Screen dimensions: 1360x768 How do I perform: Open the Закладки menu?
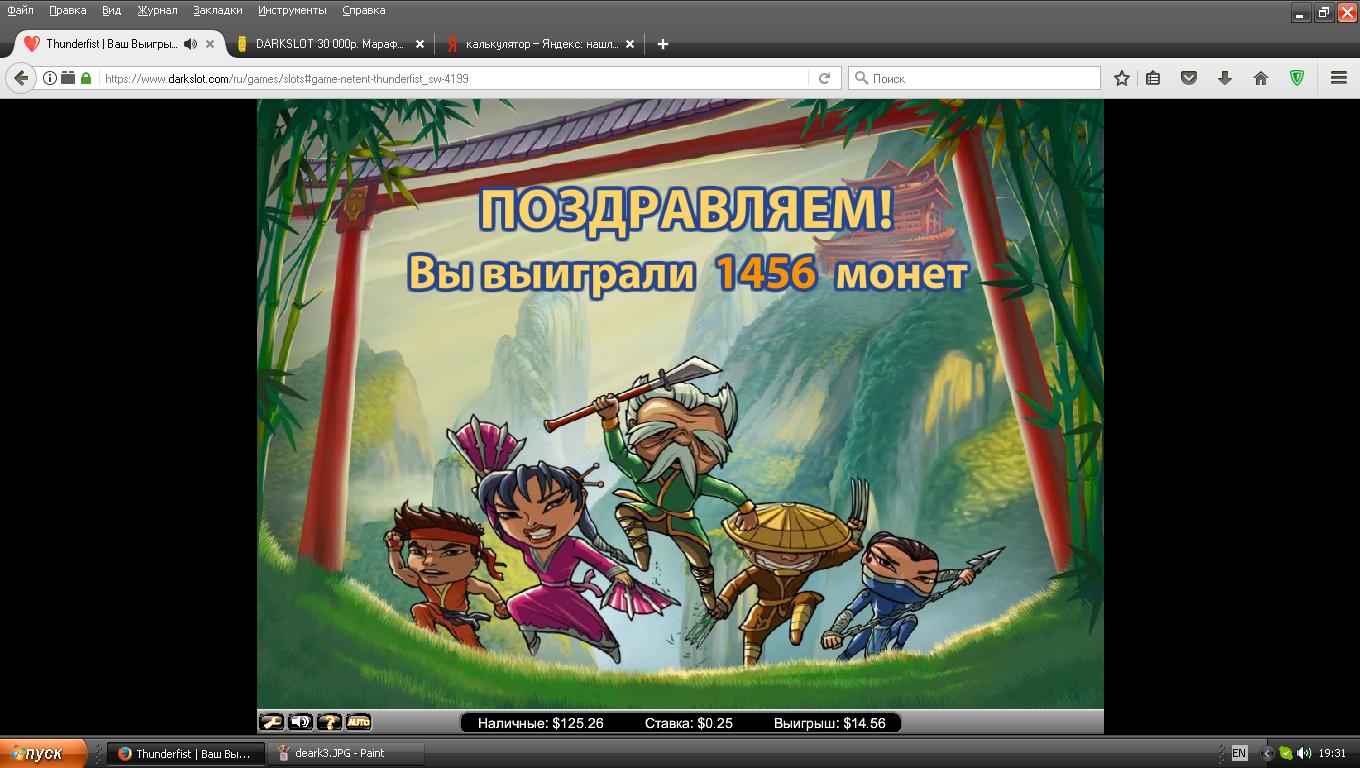coord(217,10)
